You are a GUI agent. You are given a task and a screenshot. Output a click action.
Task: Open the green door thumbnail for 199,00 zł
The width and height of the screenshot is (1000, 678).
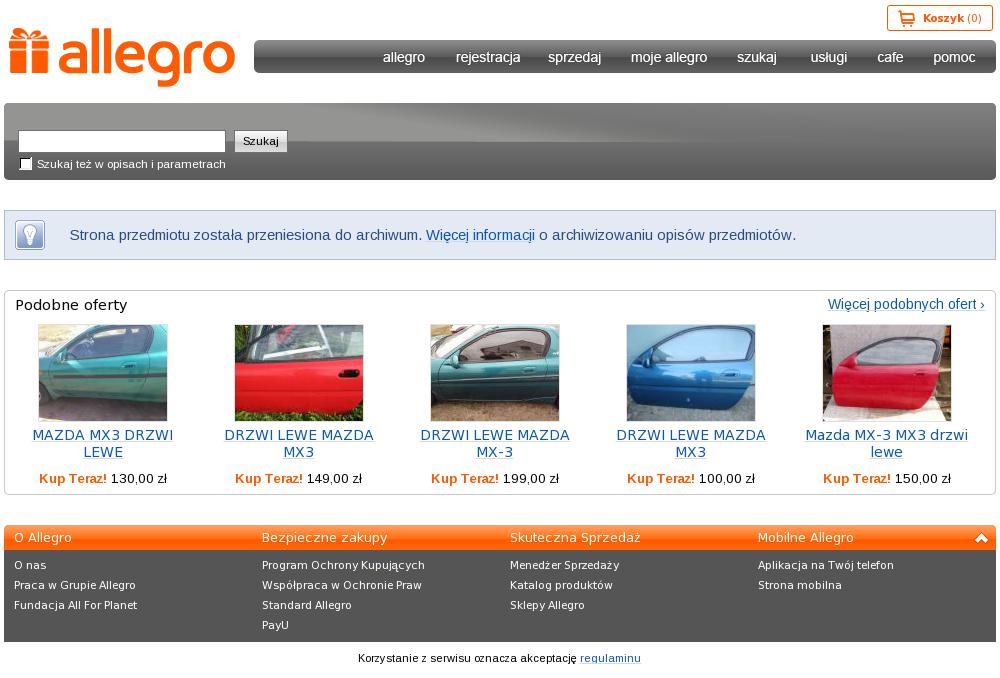click(495, 372)
